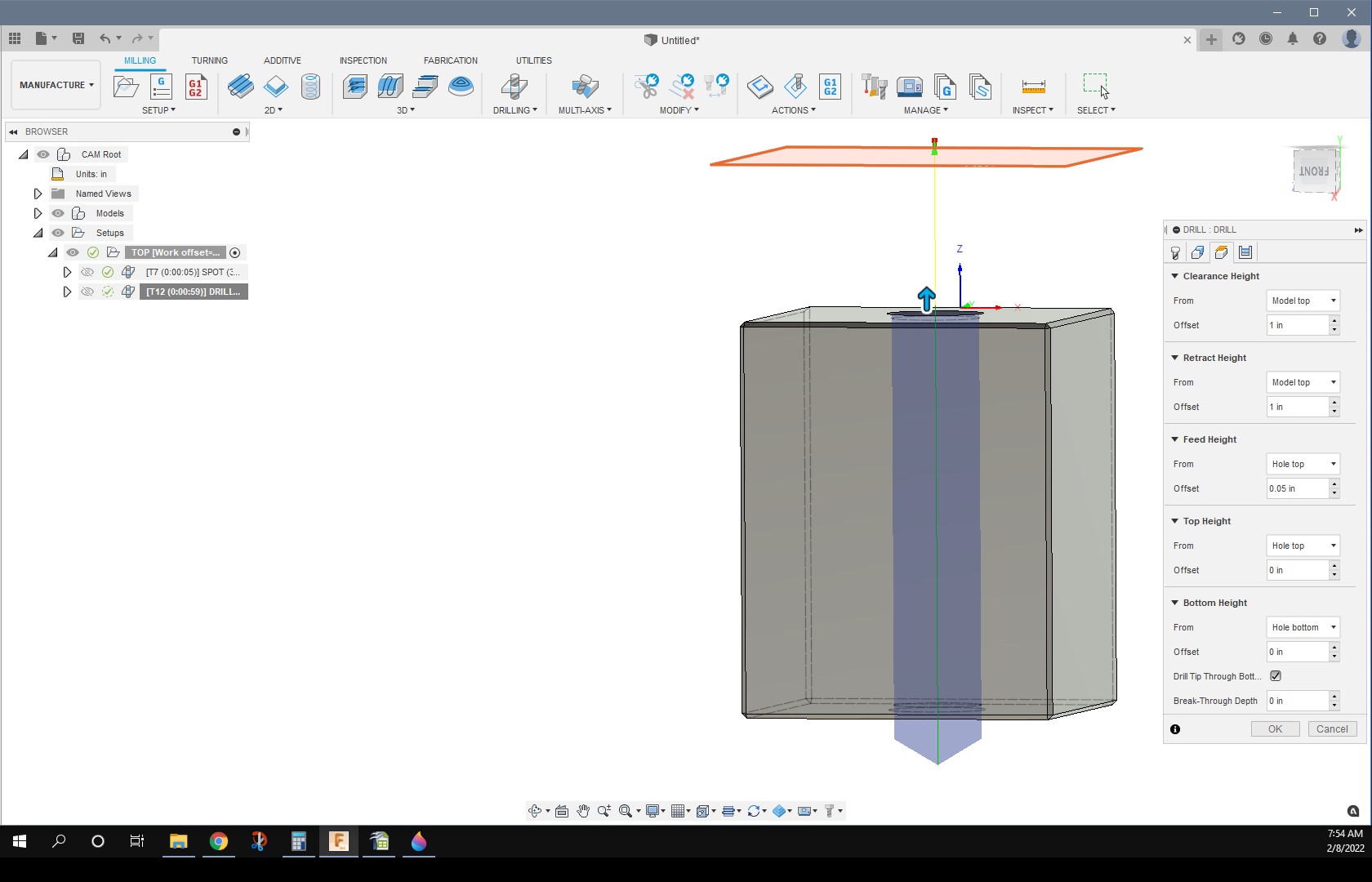Viewport: 1372px width, 882px height.
Task: Cancel the Drill dialog
Action: (1332, 729)
